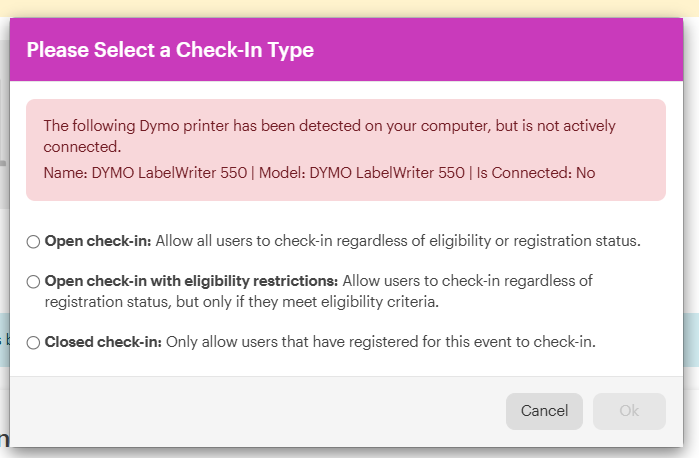Viewport: 699px width, 458px height.
Task: Click the "Please Select a Check-In Type" title
Action: 170,50
